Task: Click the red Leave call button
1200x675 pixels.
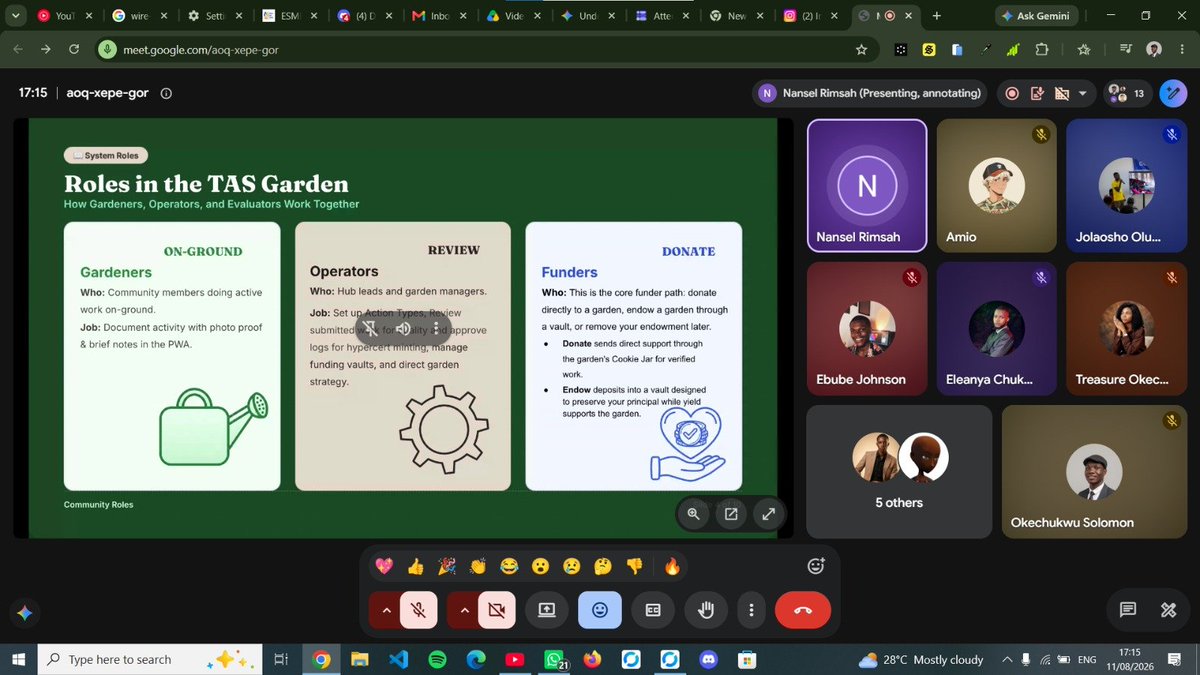Action: pyautogui.click(x=803, y=609)
